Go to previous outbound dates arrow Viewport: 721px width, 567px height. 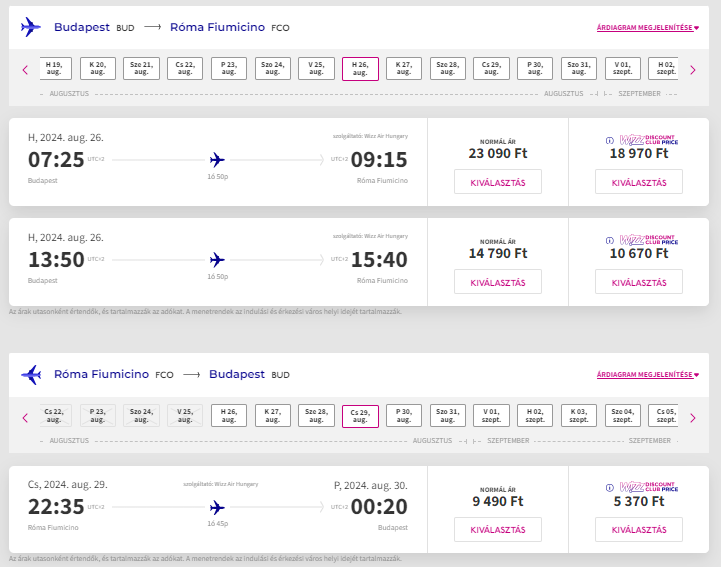click(25, 69)
